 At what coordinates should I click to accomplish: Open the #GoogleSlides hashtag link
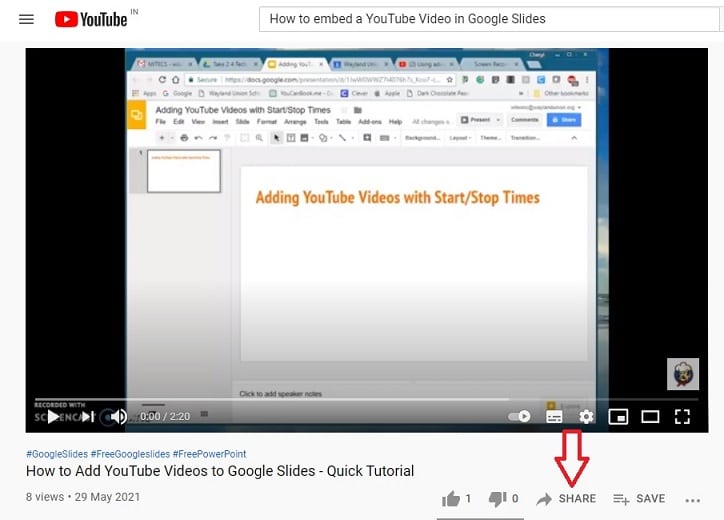(57, 454)
